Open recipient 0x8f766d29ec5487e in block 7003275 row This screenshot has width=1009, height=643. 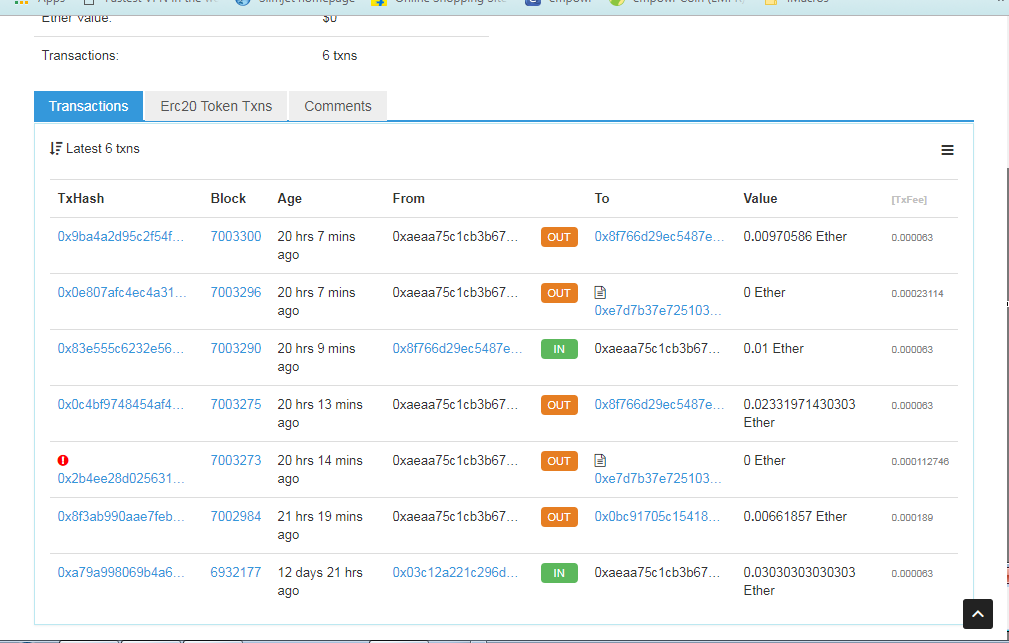659,404
